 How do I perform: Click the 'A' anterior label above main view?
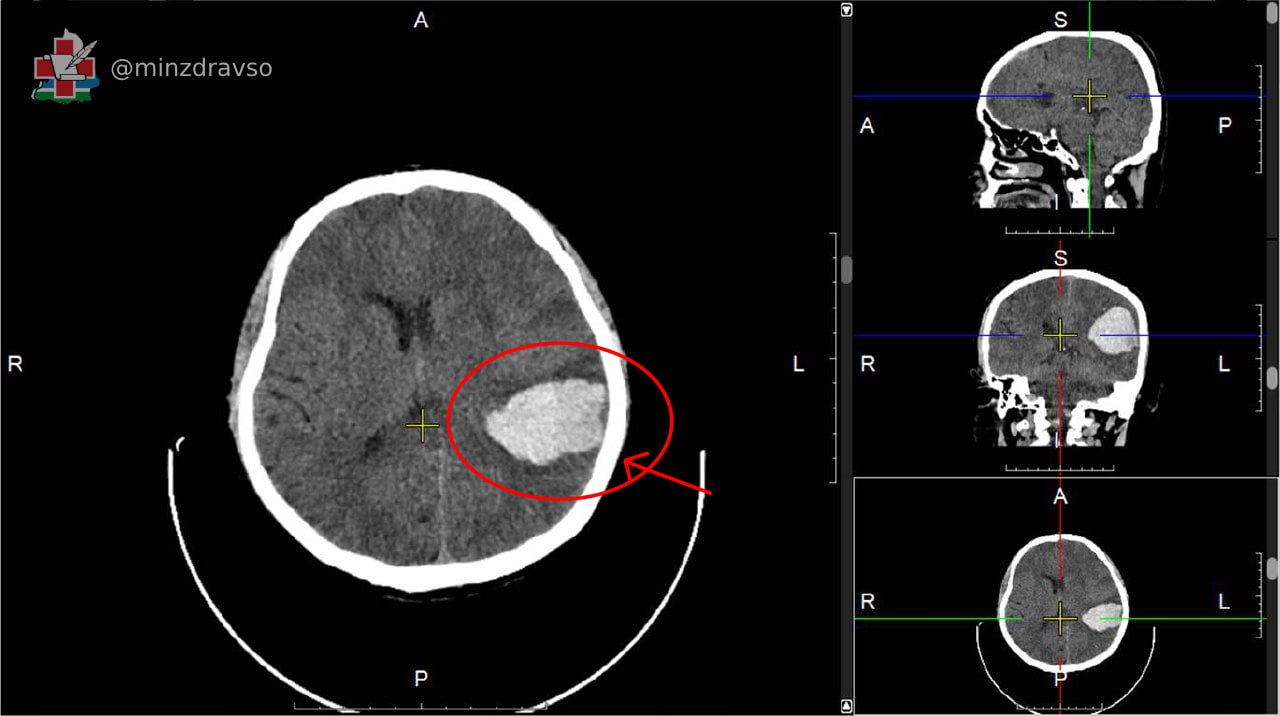421,21
